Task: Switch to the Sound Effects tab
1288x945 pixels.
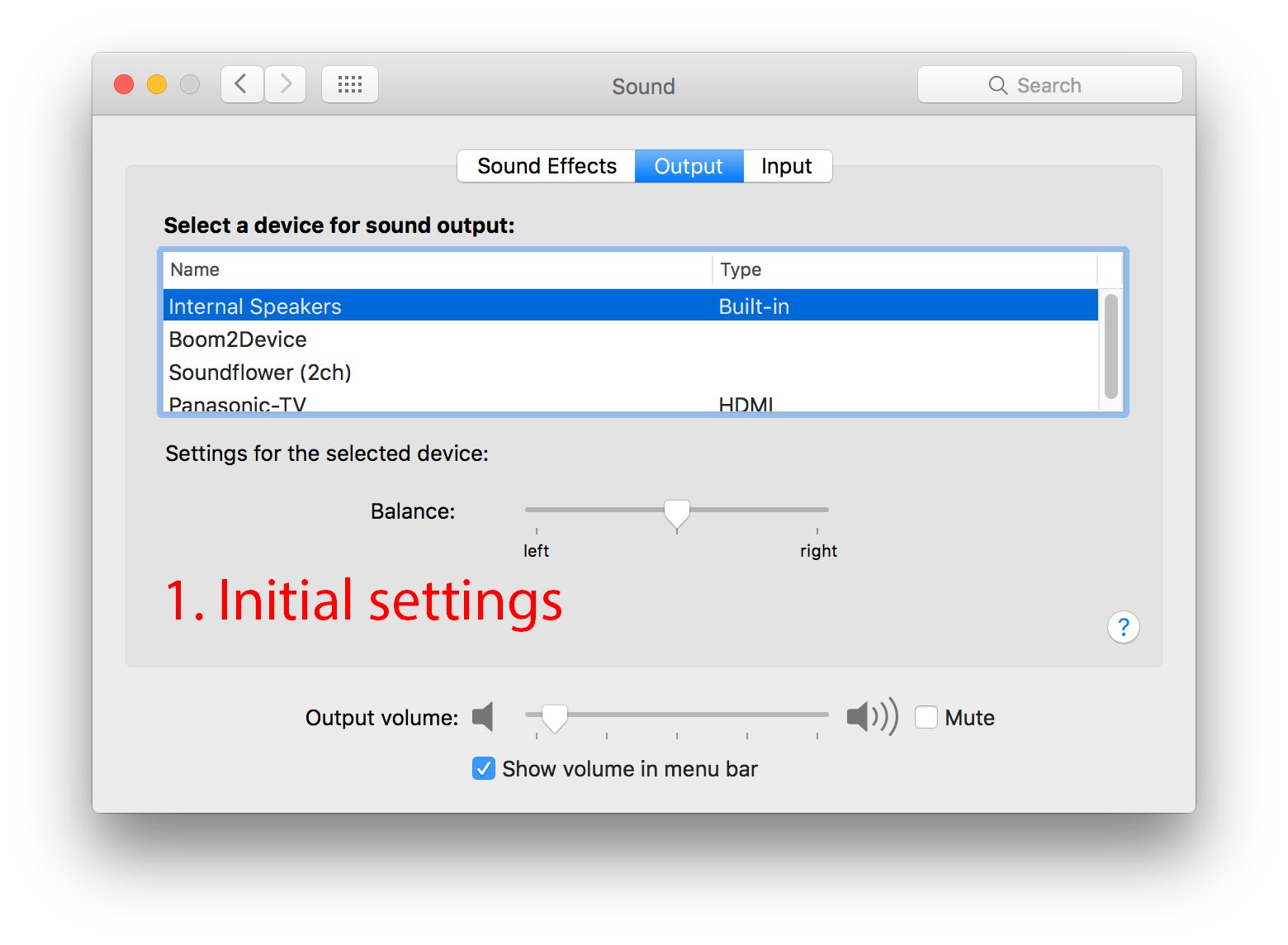Action: pos(547,166)
